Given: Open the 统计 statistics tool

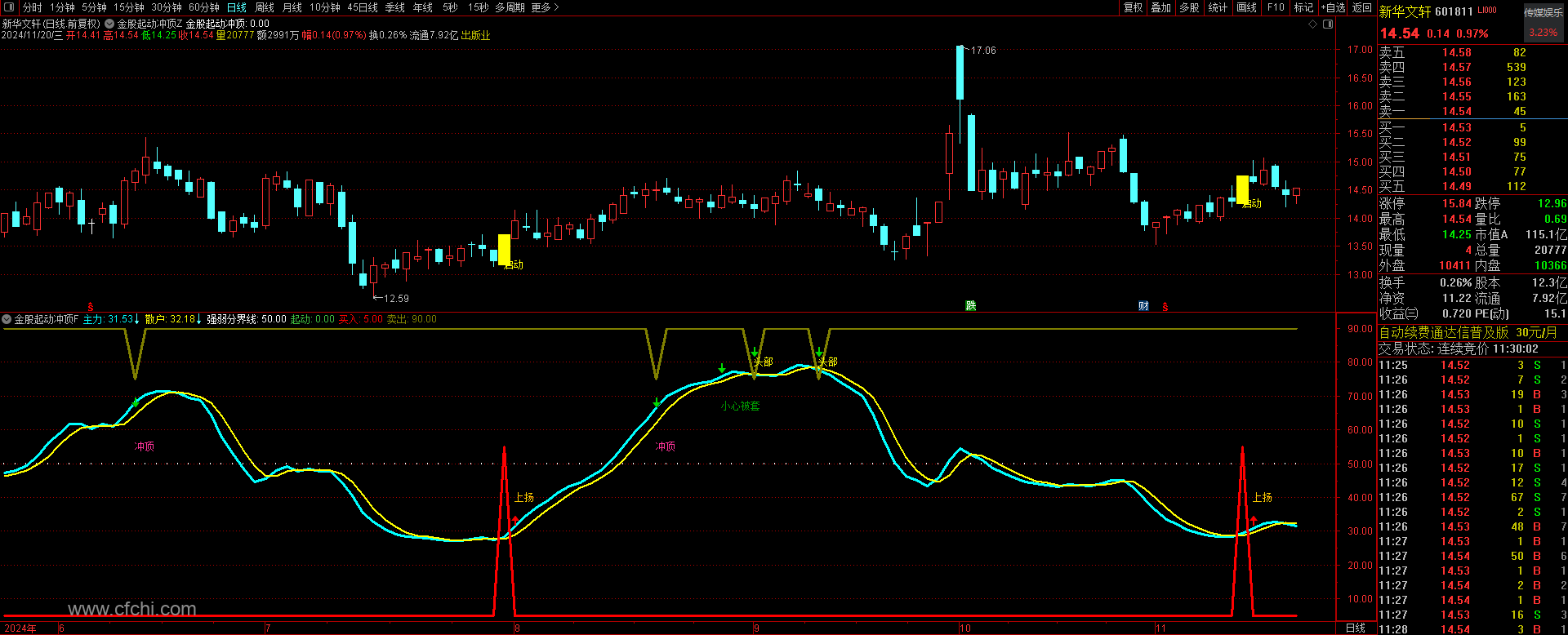Looking at the screenshot, I should point(1218,7).
